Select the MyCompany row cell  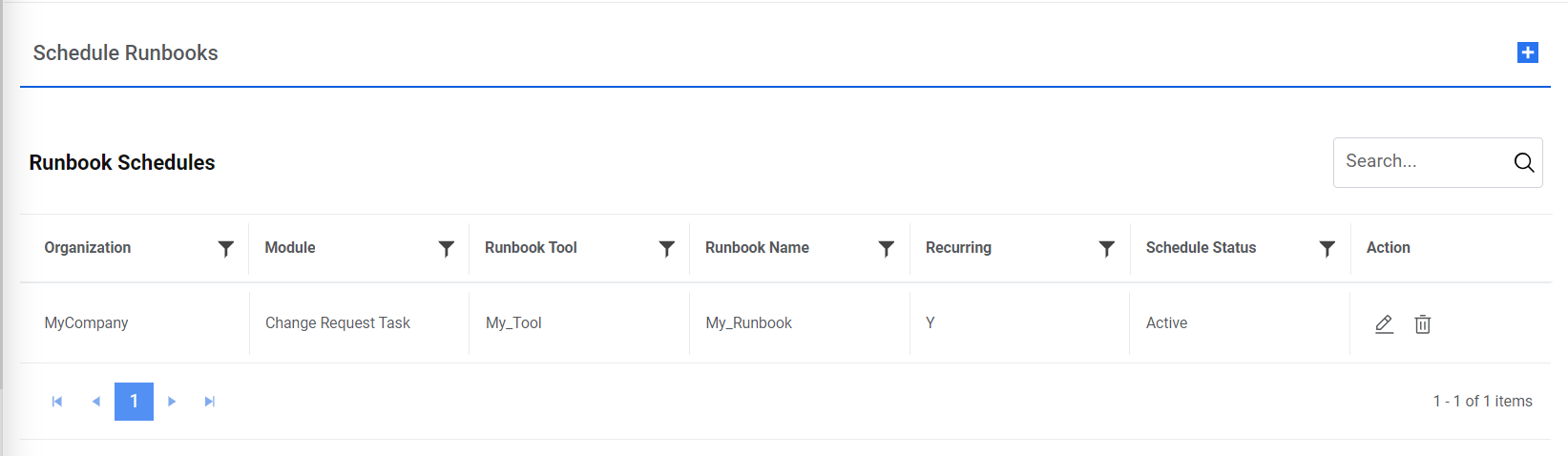click(87, 323)
